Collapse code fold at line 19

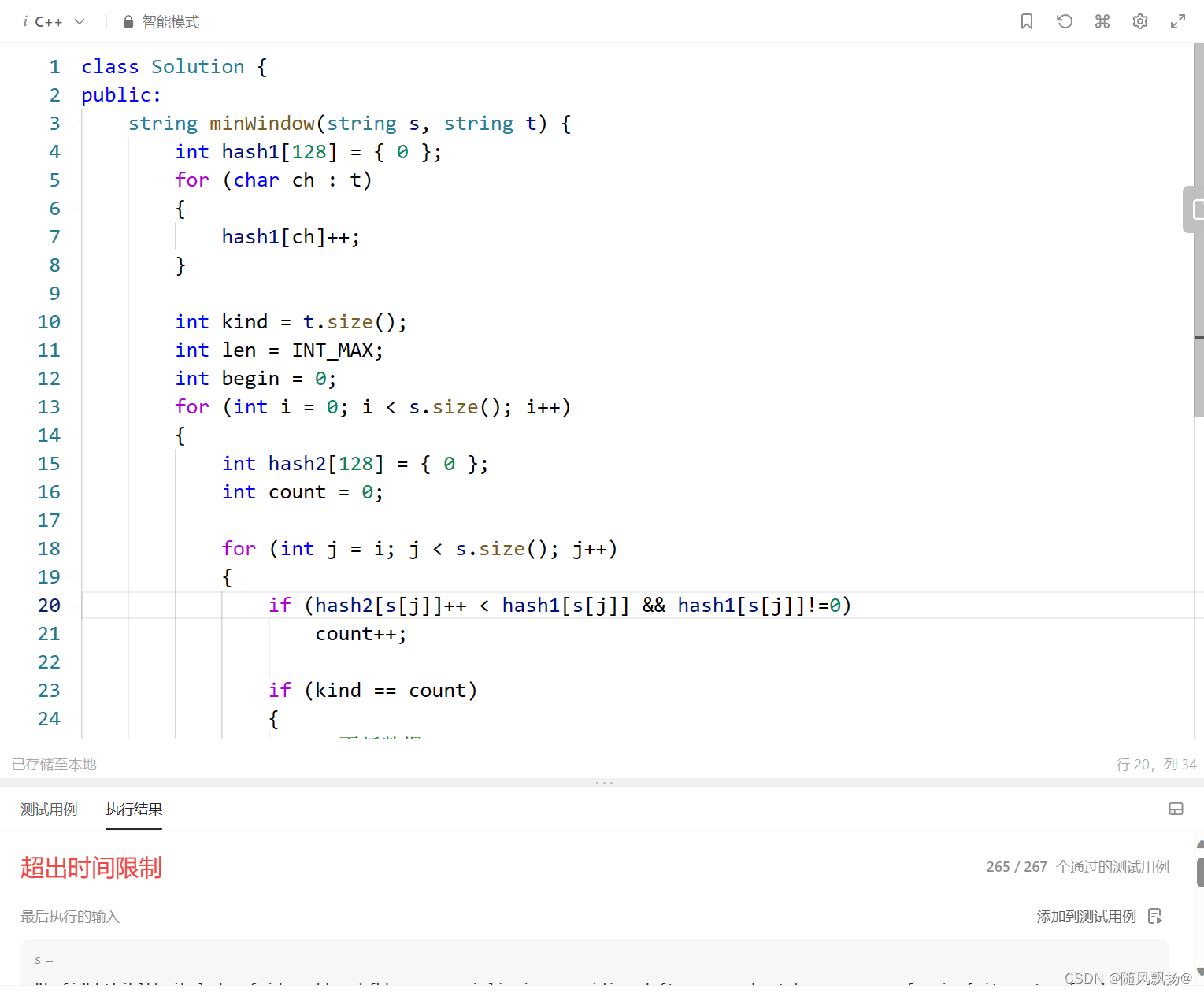(x=72, y=577)
